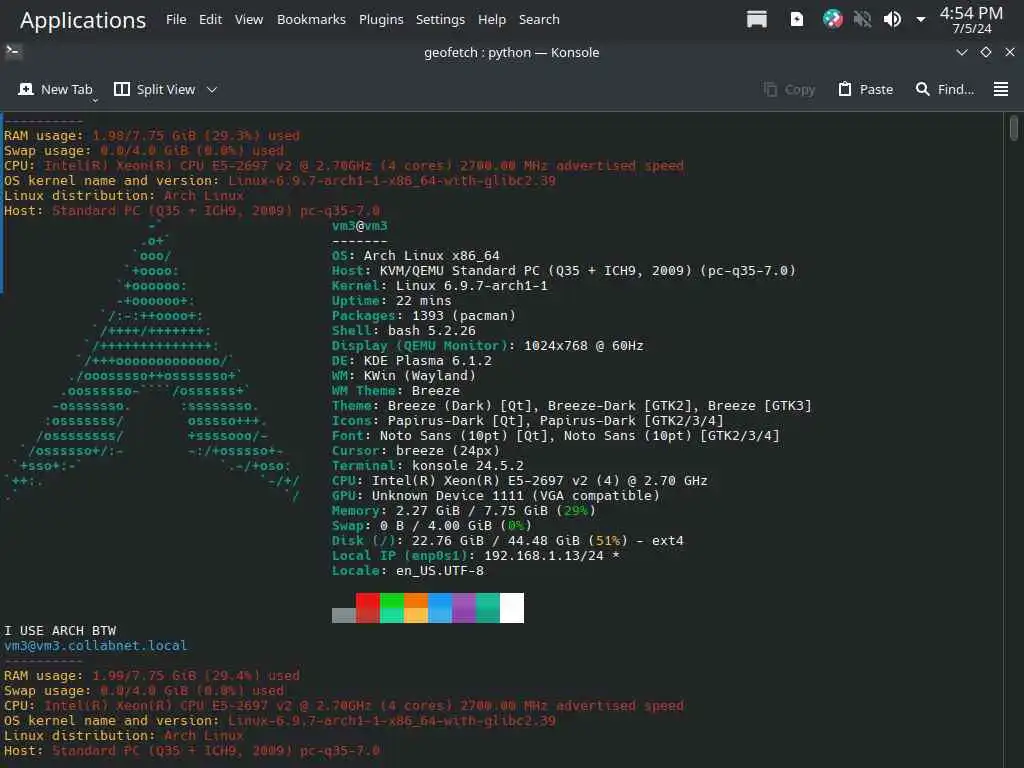Click the Konsole terminal icon in title bar
The width and height of the screenshot is (1024, 768).
pyautogui.click(x=13, y=52)
